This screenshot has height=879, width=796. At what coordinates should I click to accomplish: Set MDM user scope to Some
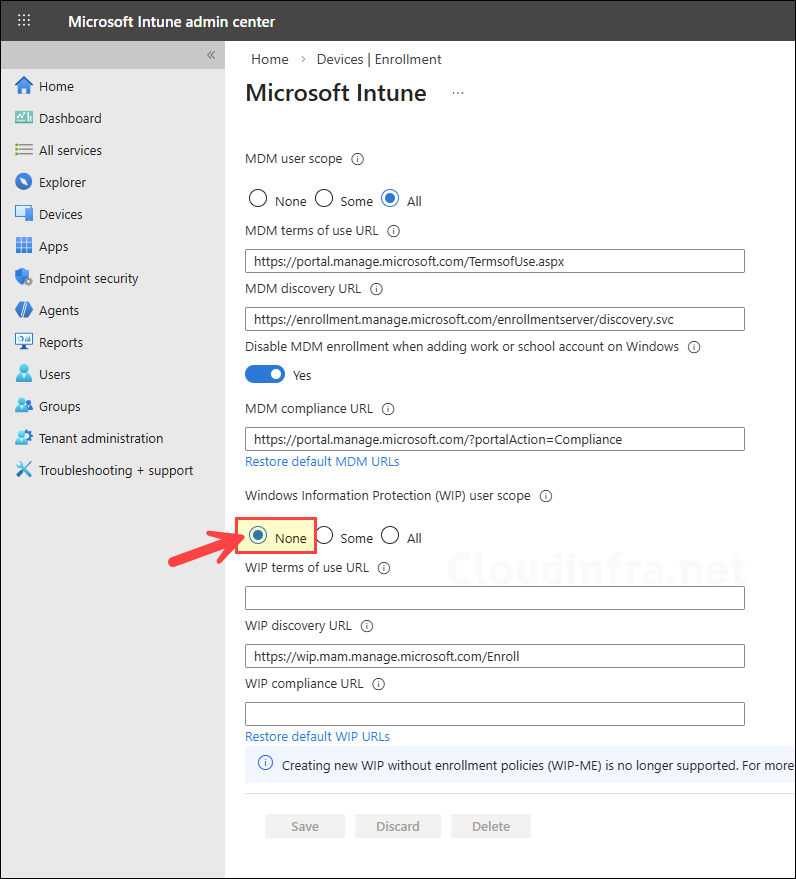(x=323, y=198)
